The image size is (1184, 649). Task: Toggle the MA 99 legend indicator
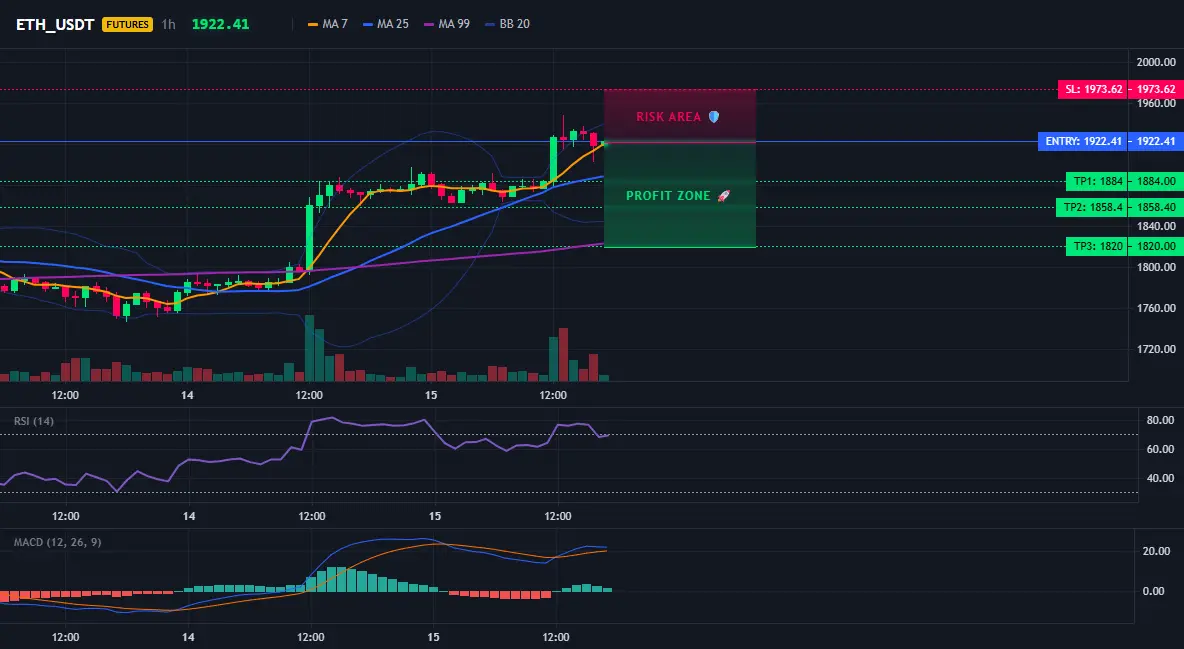(x=447, y=24)
